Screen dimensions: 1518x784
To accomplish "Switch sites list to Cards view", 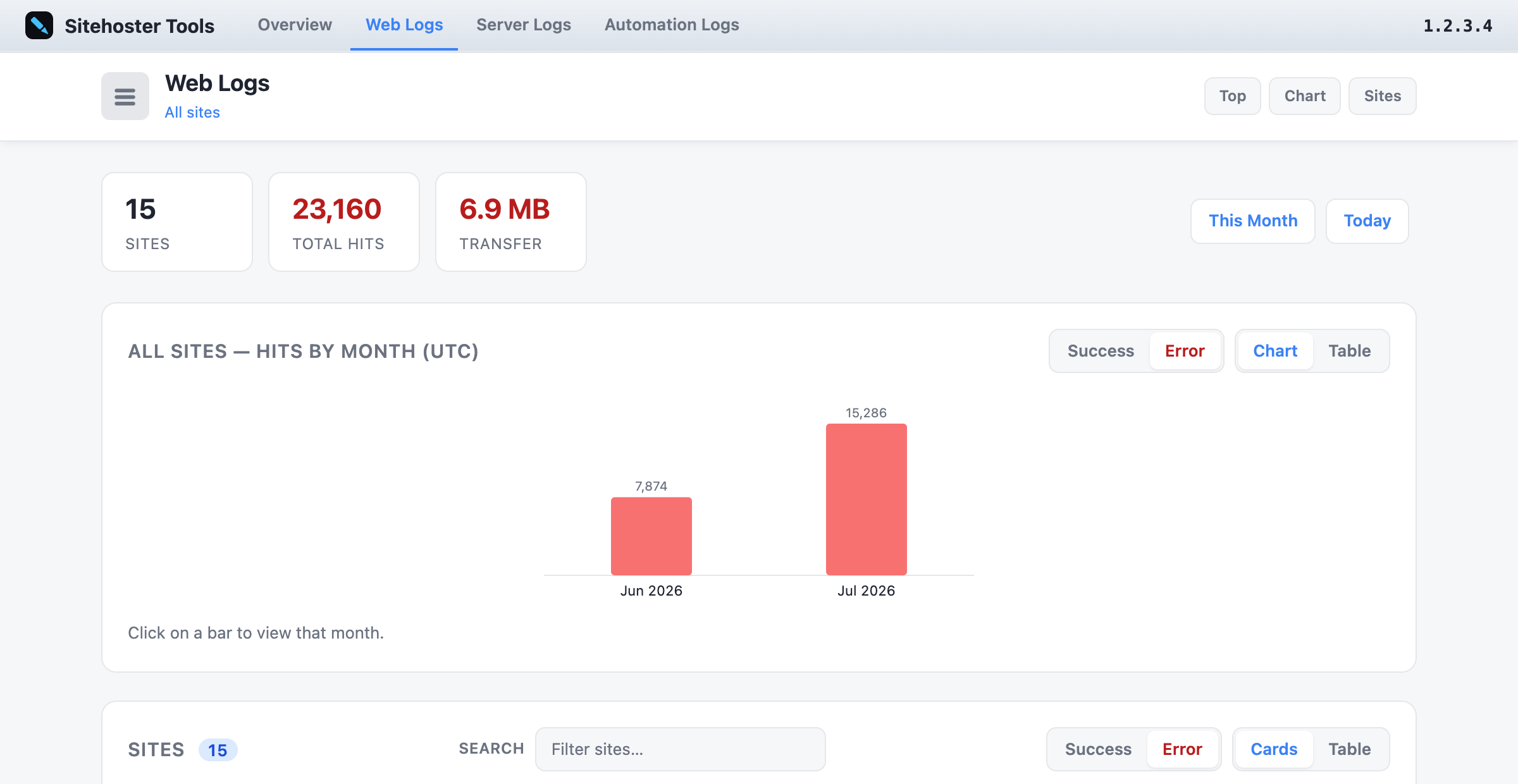I will coord(1274,749).
